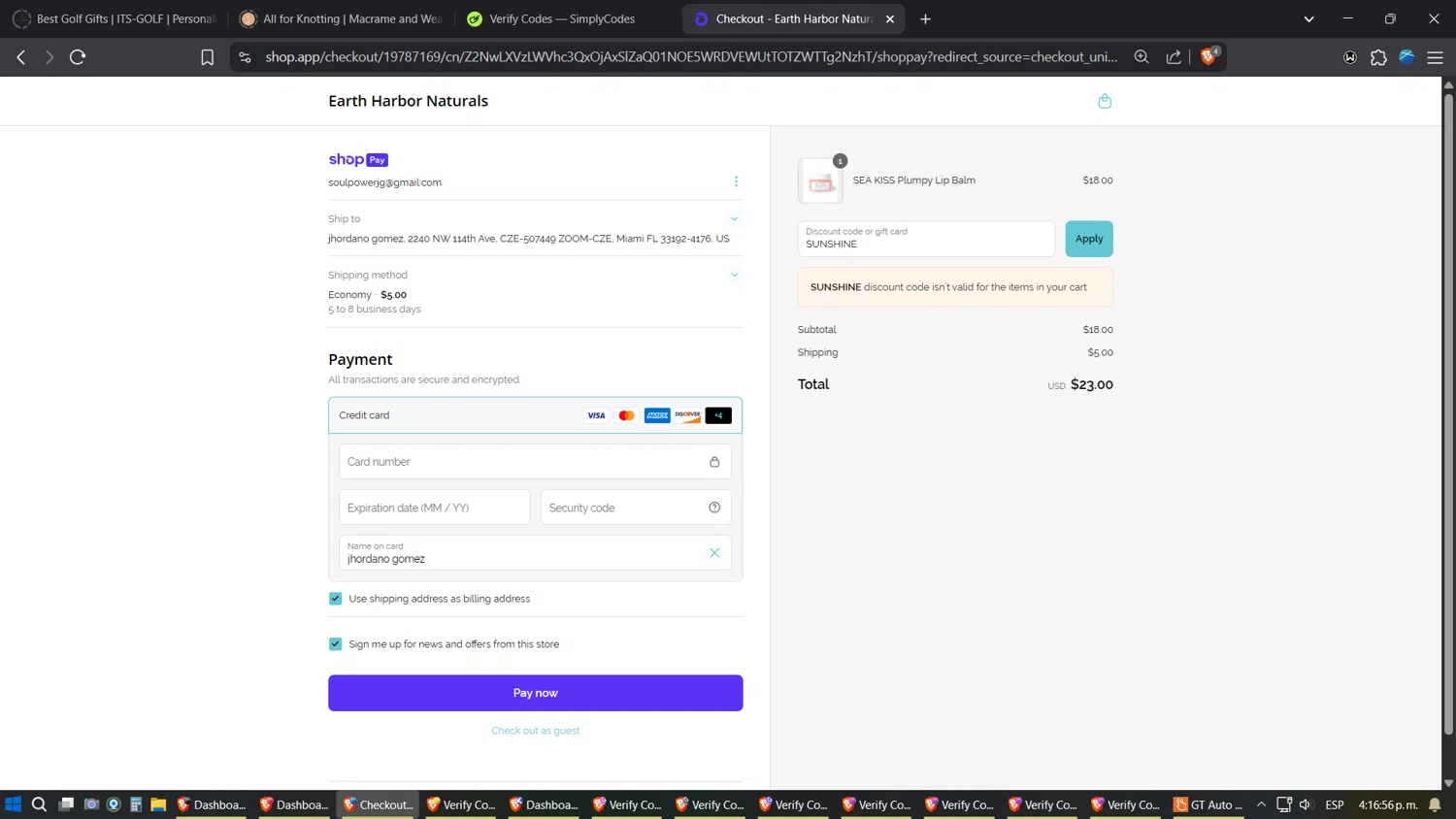Click the Security code field
Image resolution: width=1456 pixels, height=819 pixels.
coord(636,508)
